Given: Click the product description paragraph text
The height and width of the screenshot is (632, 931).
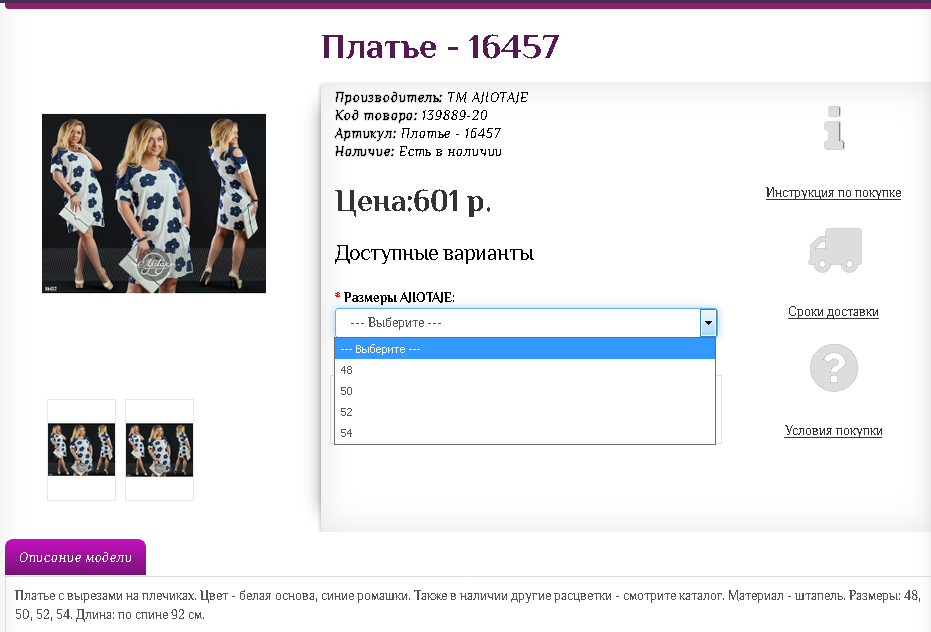Looking at the screenshot, I should 467,605.
